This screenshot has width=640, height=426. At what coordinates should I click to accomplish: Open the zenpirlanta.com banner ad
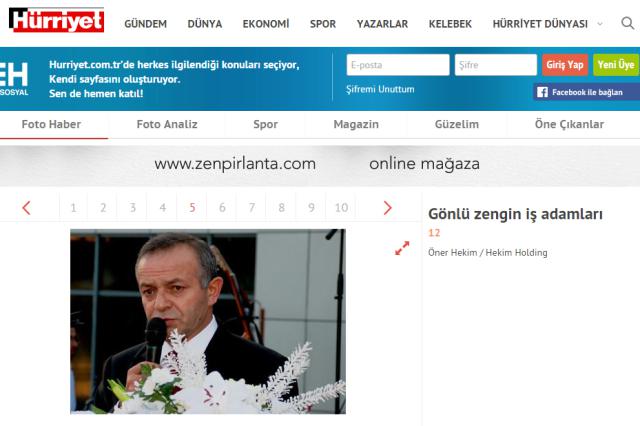pyautogui.click(x=320, y=164)
